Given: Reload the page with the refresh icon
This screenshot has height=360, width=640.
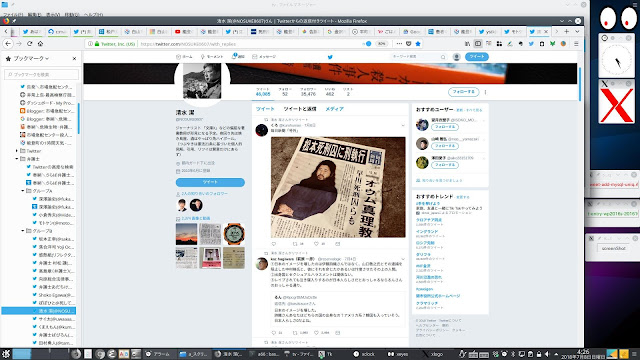Looking at the screenshot, I should (29, 44).
